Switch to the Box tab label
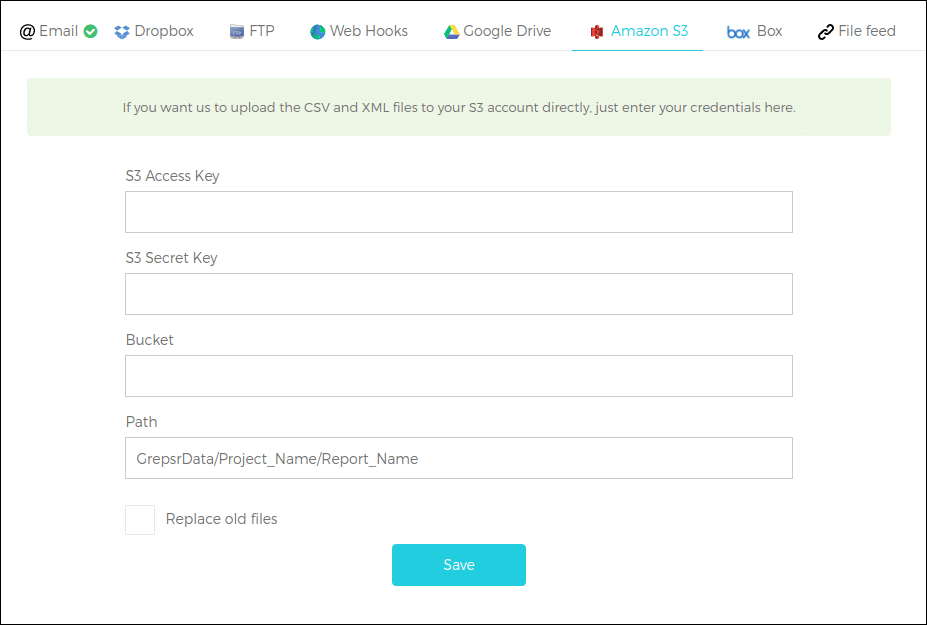The height and width of the screenshot is (625, 927). point(769,31)
